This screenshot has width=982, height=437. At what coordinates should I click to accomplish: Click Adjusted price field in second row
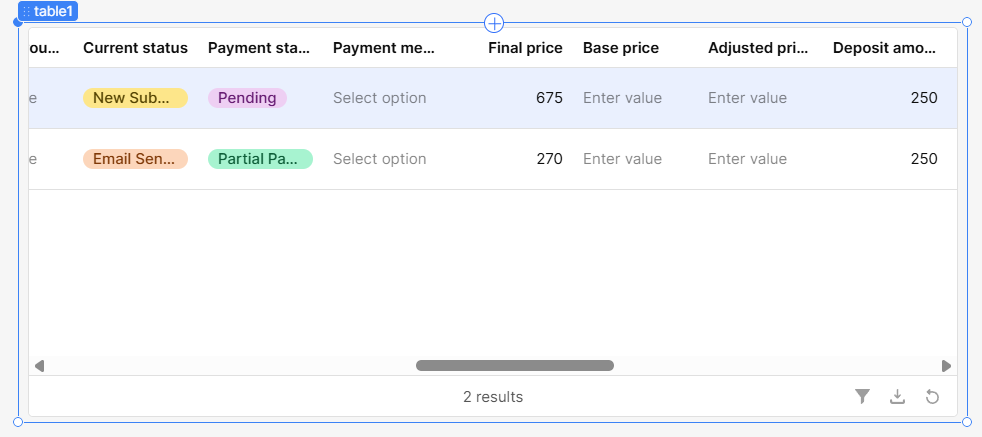click(x=747, y=159)
